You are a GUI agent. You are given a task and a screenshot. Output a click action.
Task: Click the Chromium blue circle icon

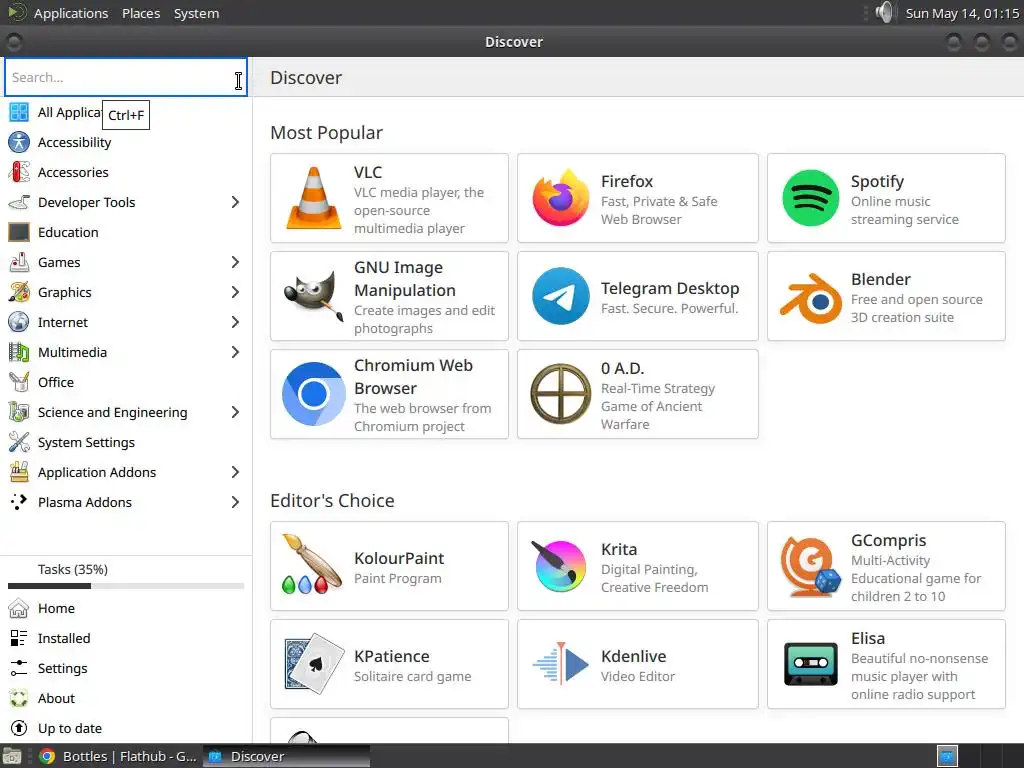pyautogui.click(x=313, y=394)
